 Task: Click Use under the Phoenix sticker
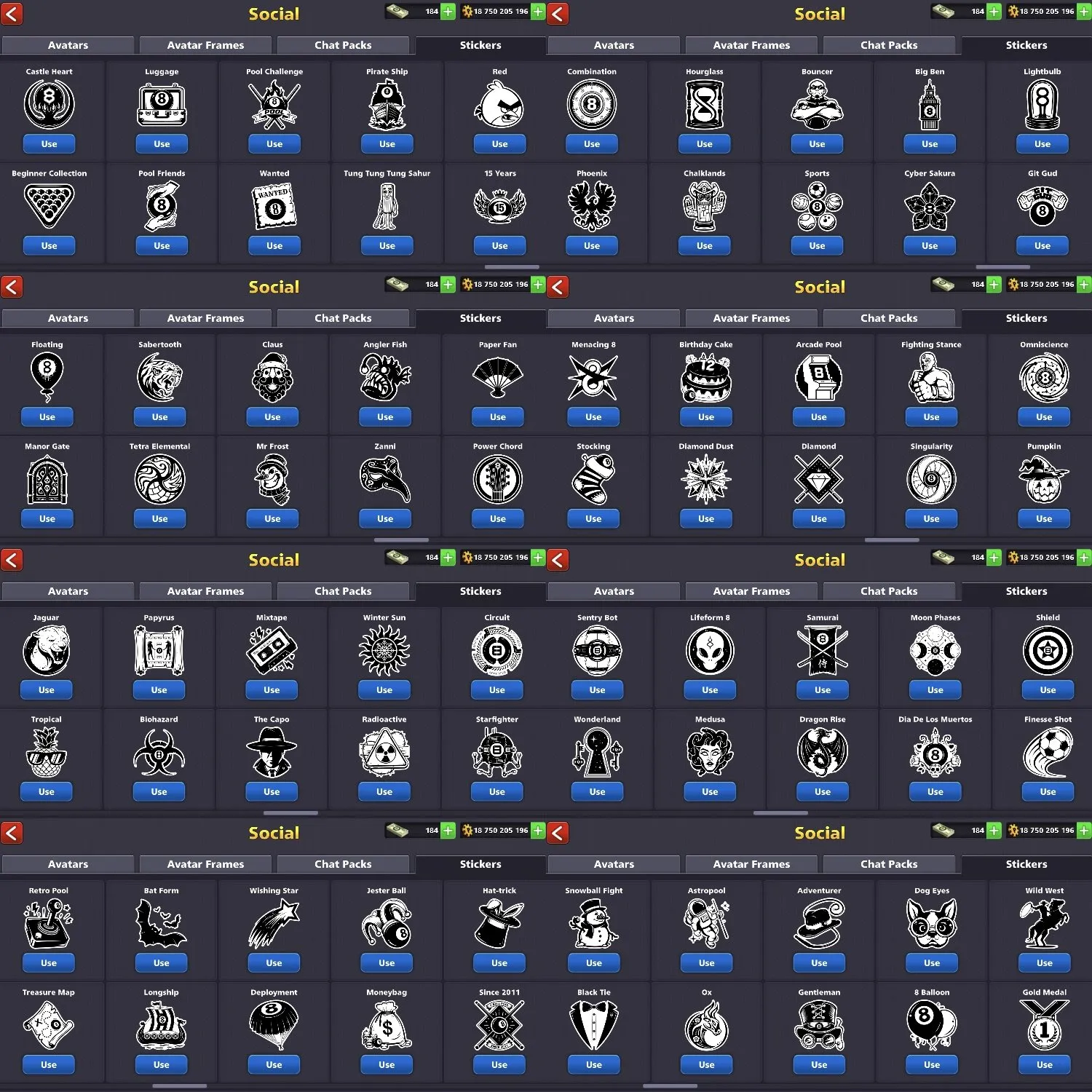[x=592, y=246]
